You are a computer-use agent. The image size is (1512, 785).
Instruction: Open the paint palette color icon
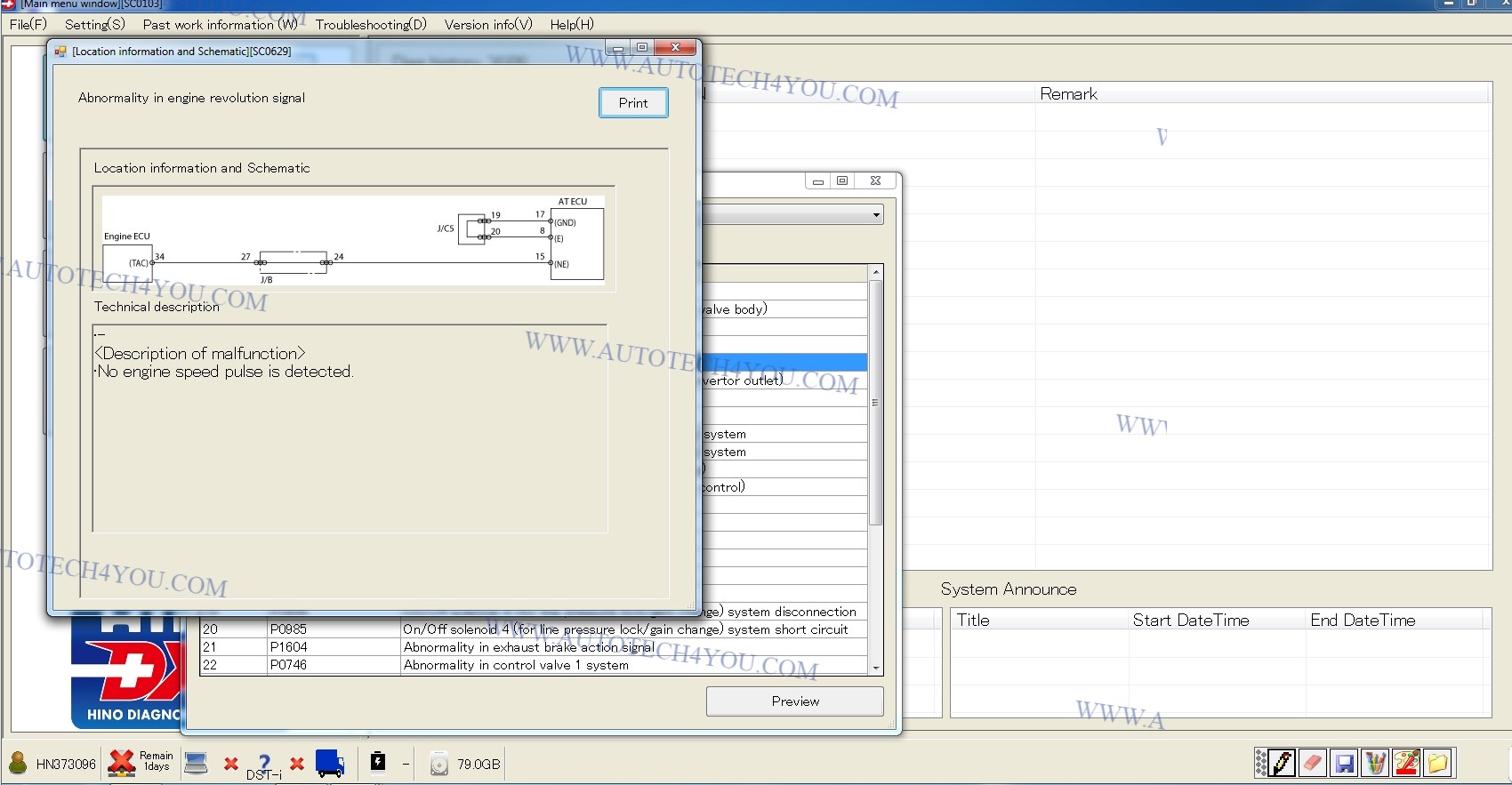coord(1406,763)
